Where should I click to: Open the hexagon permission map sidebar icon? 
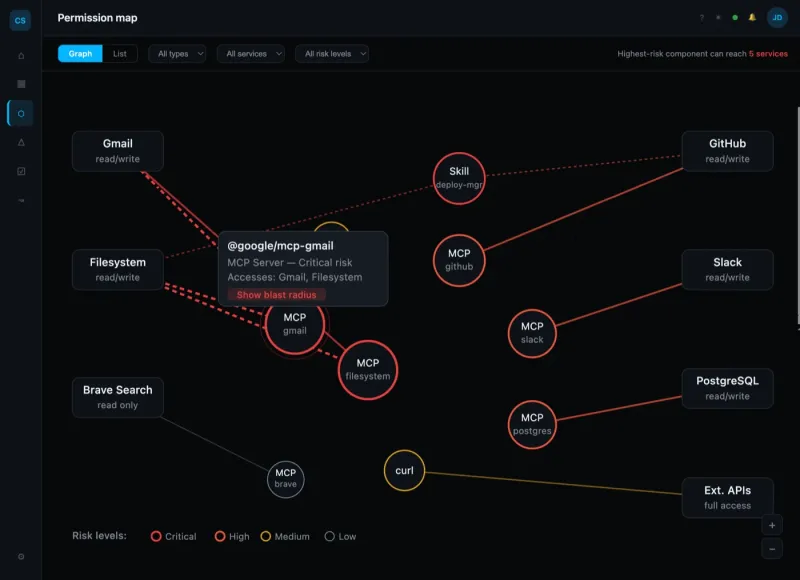[x=21, y=113]
